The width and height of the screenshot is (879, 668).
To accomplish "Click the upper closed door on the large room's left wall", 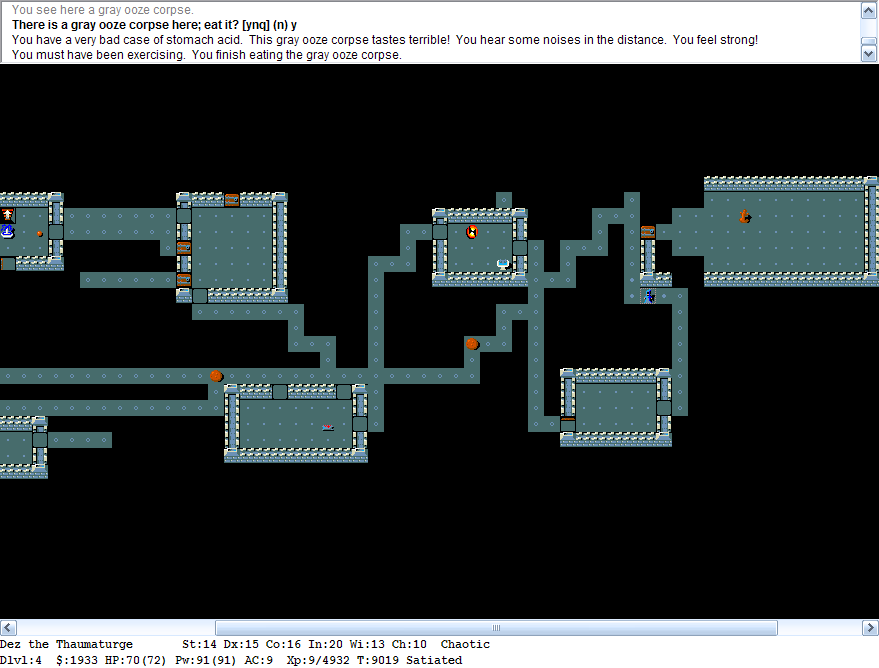I will [184, 248].
